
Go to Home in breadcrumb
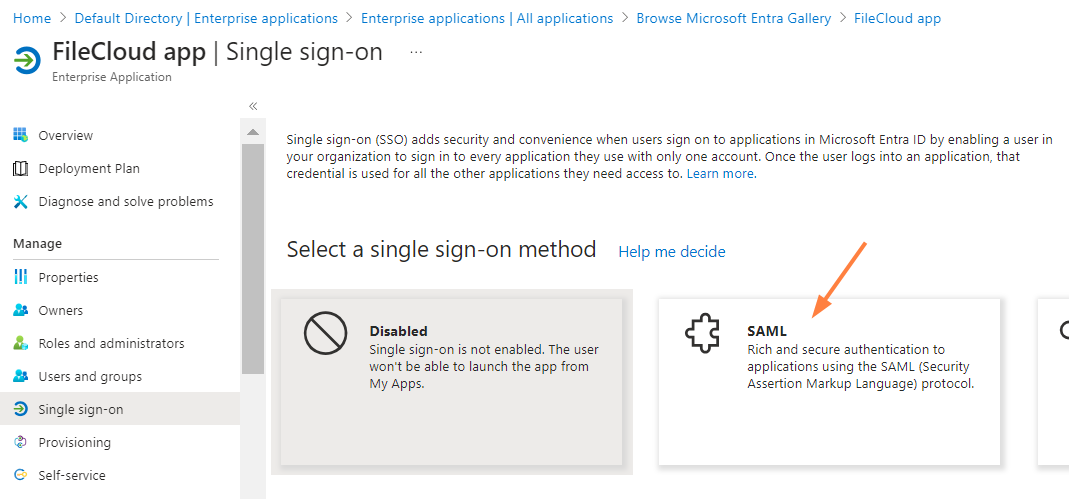32,18
